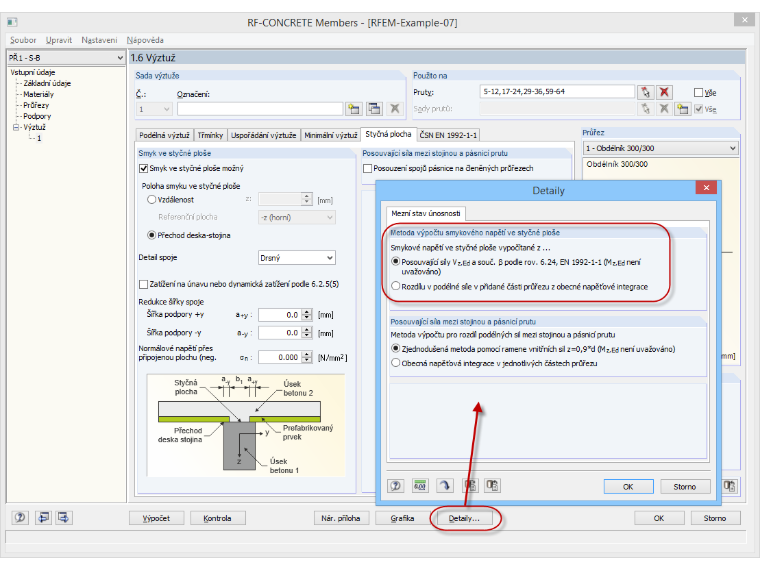Click the last icon in the Detaily icon row
Viewport: 760px width, 570px height.
tap(492, 485)
